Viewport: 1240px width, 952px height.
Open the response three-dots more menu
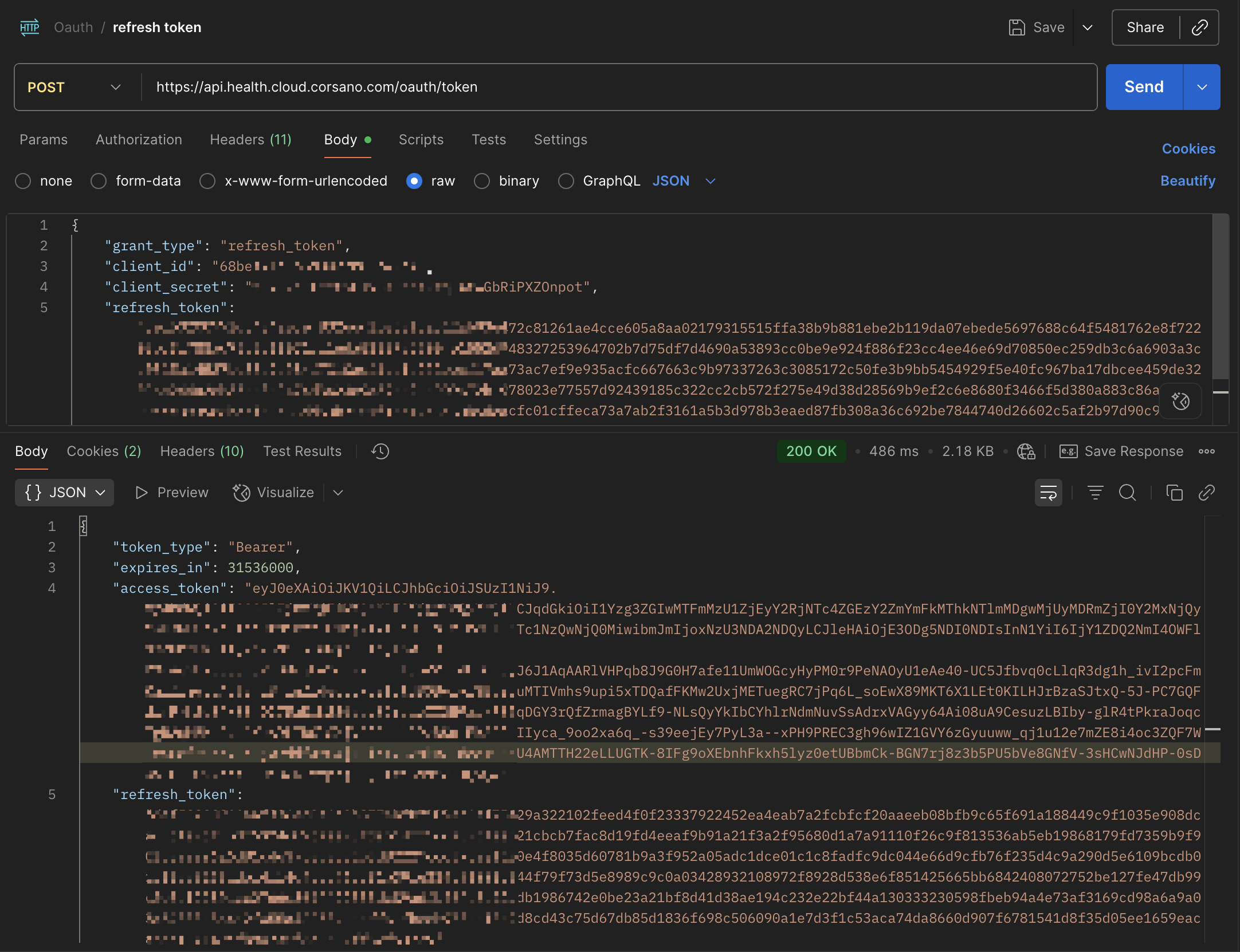coord(1206,451)
